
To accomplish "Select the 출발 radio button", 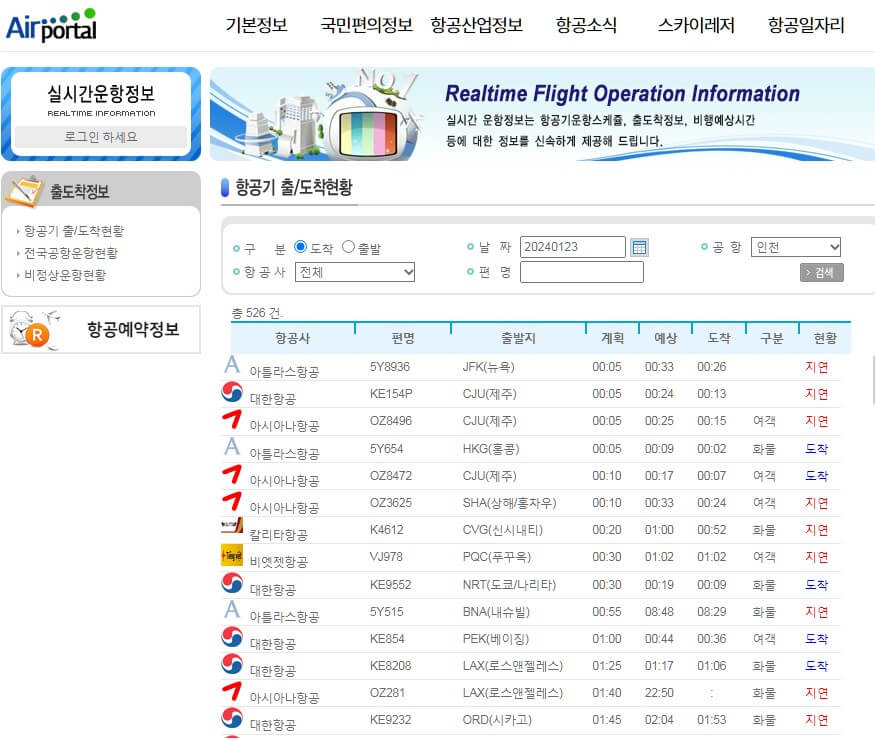I will (348, 247).
